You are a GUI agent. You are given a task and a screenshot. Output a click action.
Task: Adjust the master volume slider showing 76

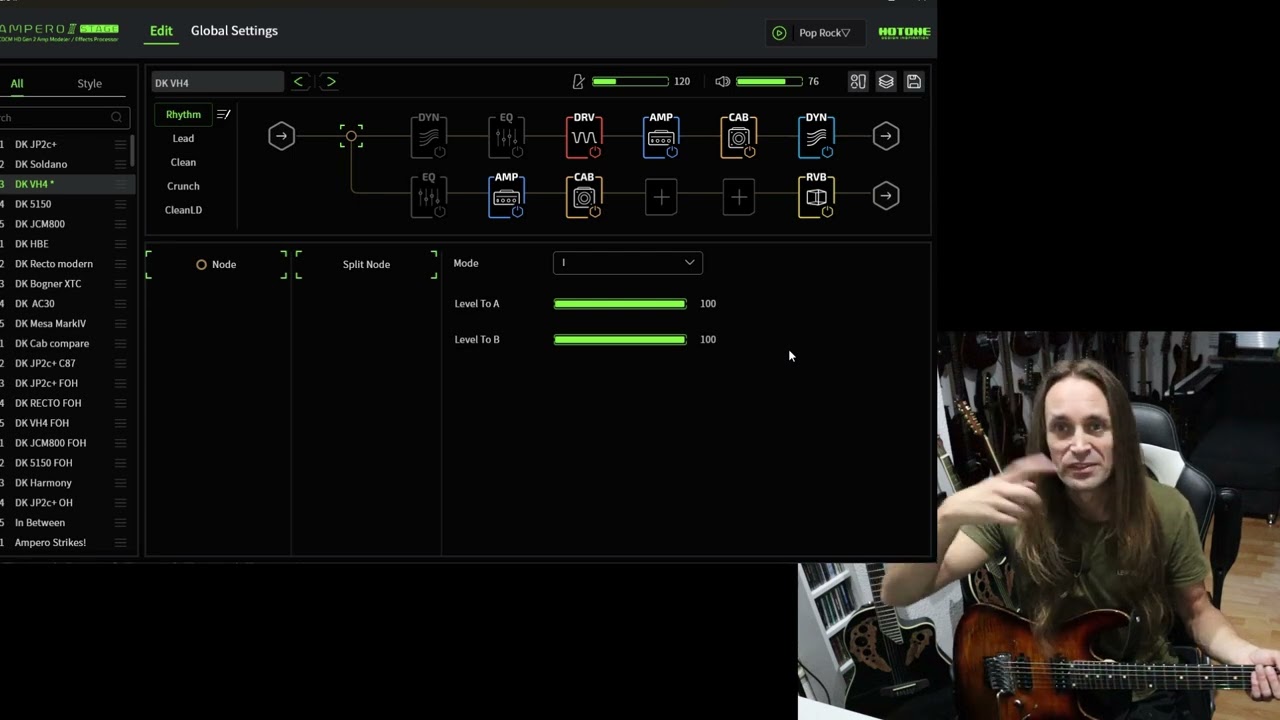[769, 82]
